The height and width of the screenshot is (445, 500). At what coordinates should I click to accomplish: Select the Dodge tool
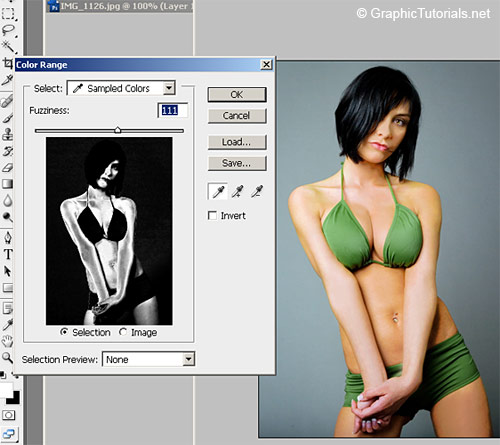pyautogui.click(x=7, y=217)
